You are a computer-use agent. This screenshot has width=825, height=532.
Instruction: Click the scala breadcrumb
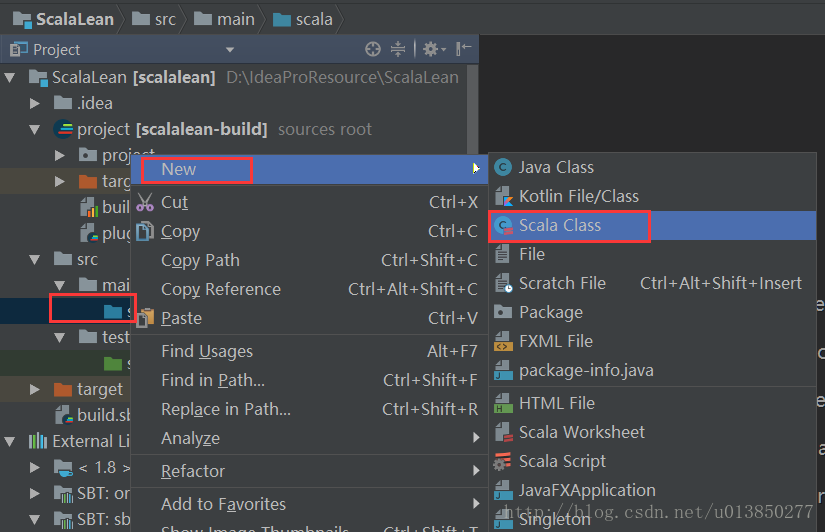click(303, 19)
